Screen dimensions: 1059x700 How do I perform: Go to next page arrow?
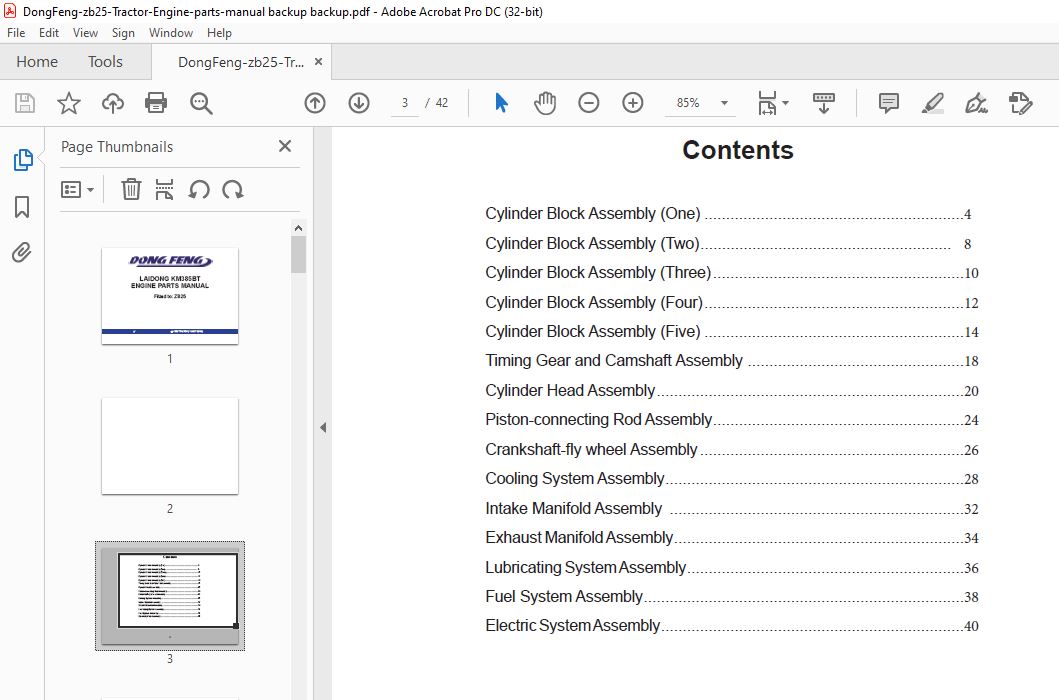359,103
